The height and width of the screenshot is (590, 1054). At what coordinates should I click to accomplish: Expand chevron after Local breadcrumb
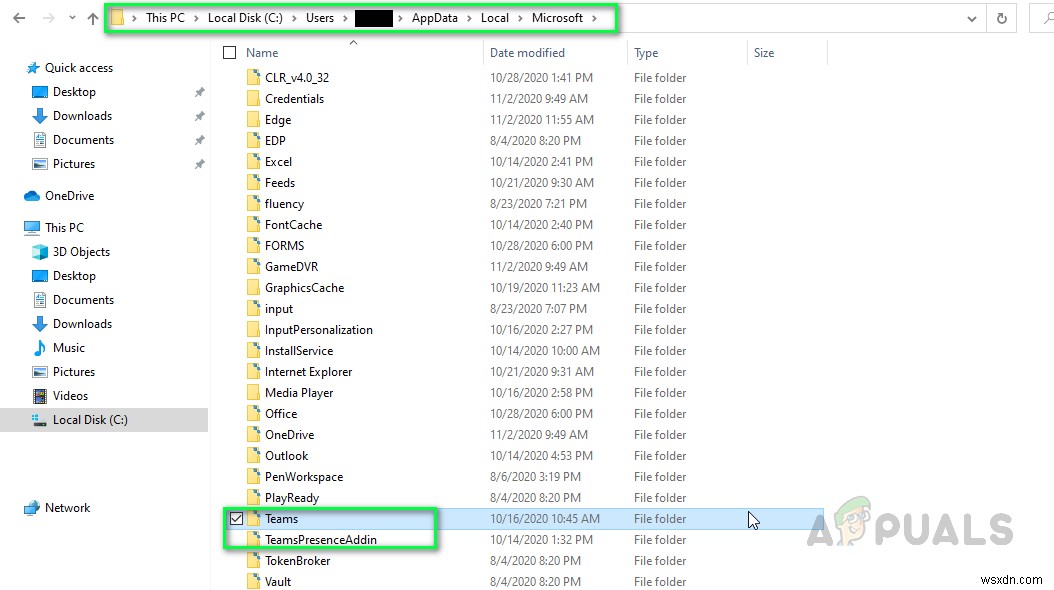pos(520,18)
